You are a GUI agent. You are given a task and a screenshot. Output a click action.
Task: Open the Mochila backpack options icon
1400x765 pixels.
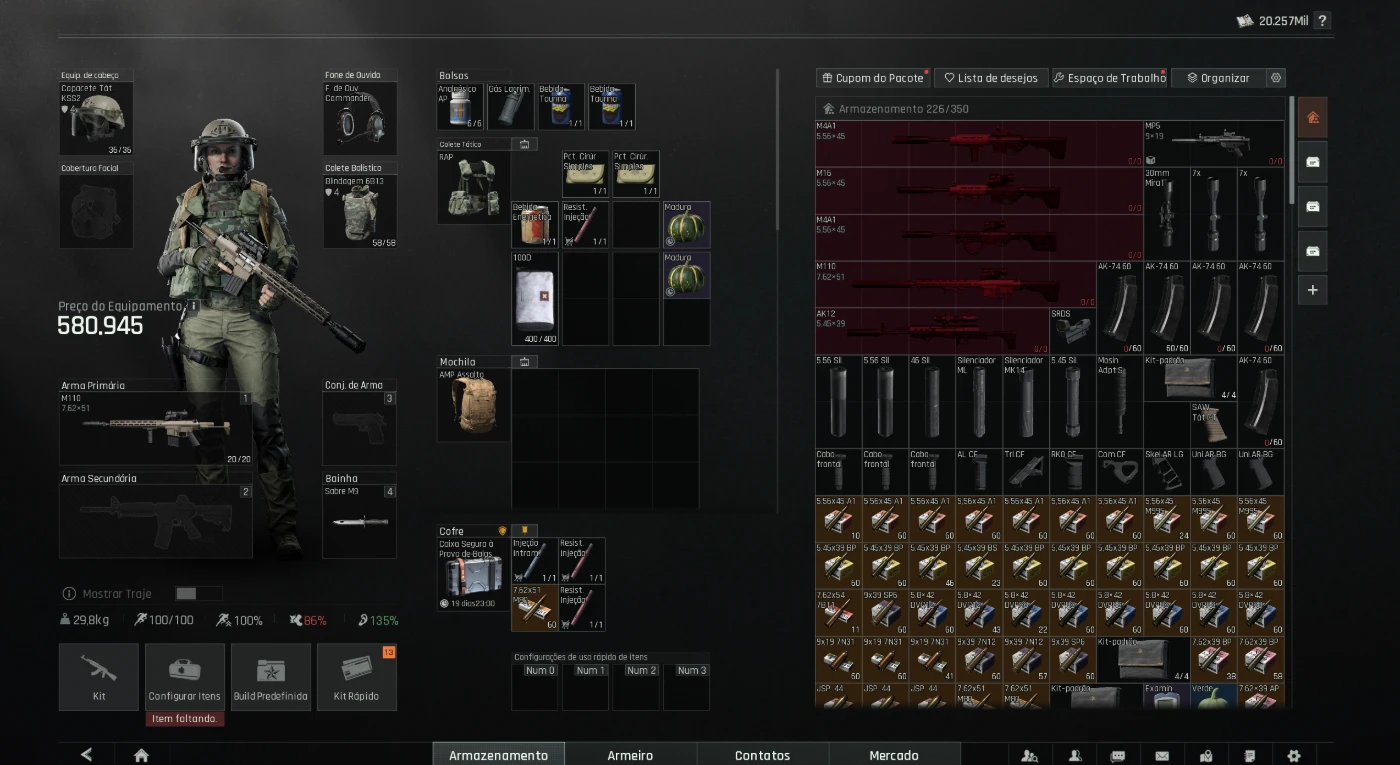coord(524,362)
